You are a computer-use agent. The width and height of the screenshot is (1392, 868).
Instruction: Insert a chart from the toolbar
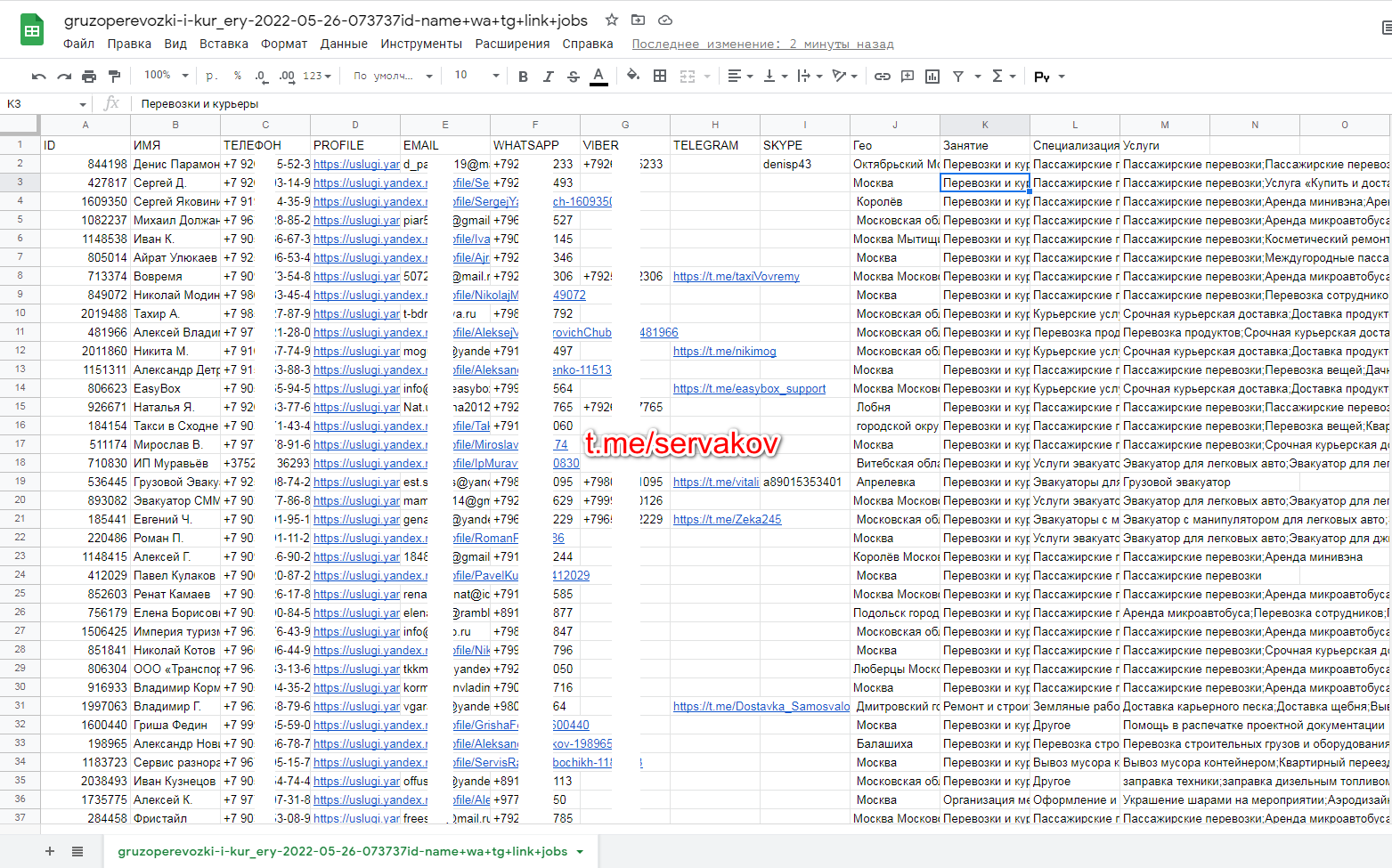[932, 77]
